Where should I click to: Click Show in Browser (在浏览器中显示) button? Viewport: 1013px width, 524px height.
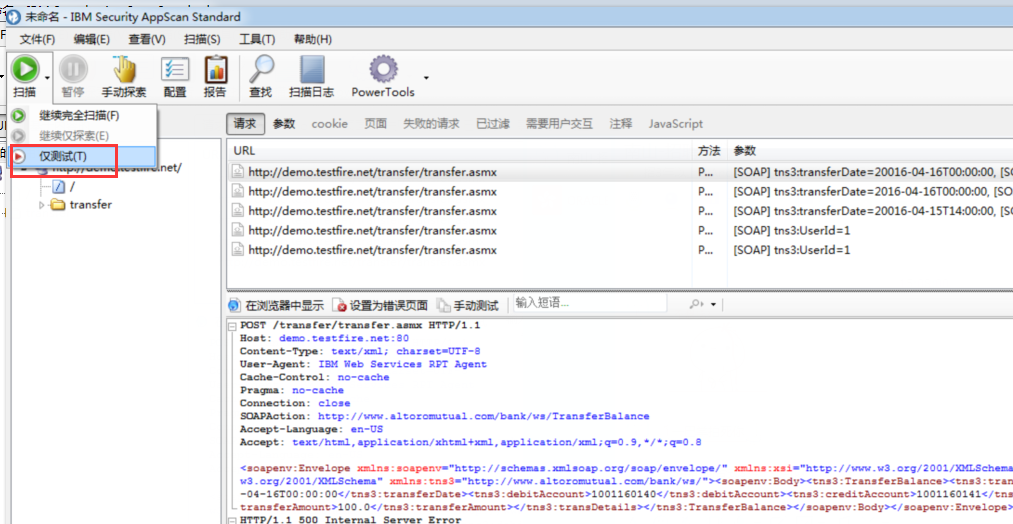(277, 304)
